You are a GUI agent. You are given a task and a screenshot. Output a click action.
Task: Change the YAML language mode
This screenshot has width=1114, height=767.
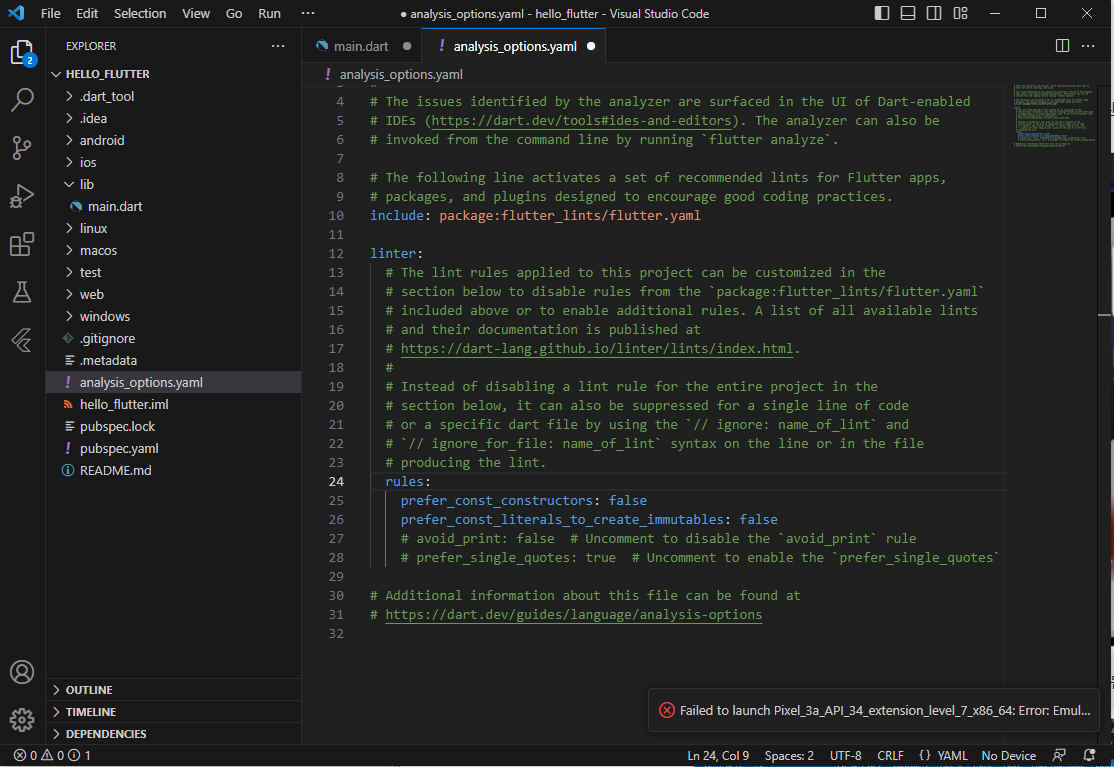[951, 755]
